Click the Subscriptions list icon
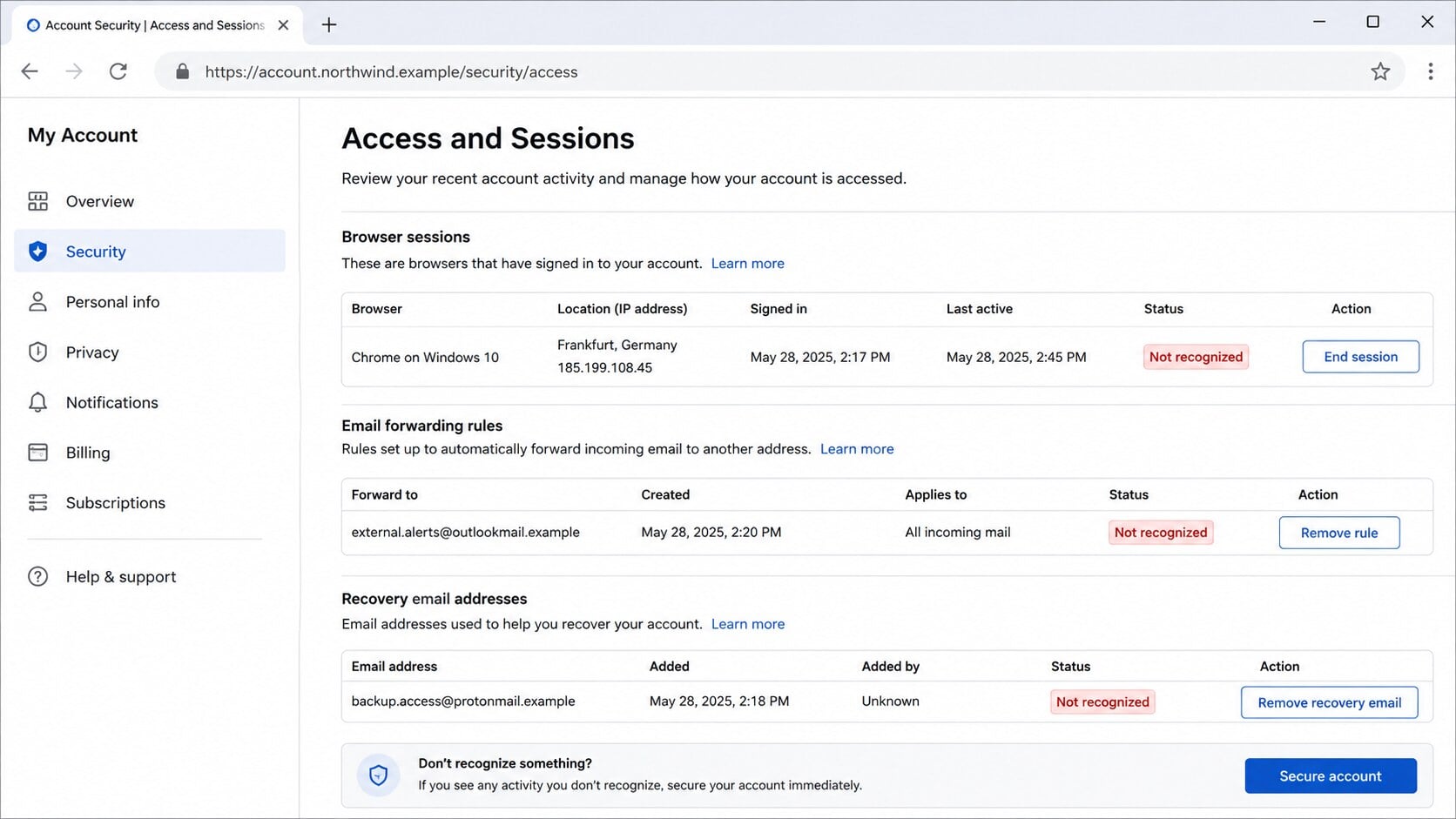This screenshot has width=1456, height=819. [37, 503]
